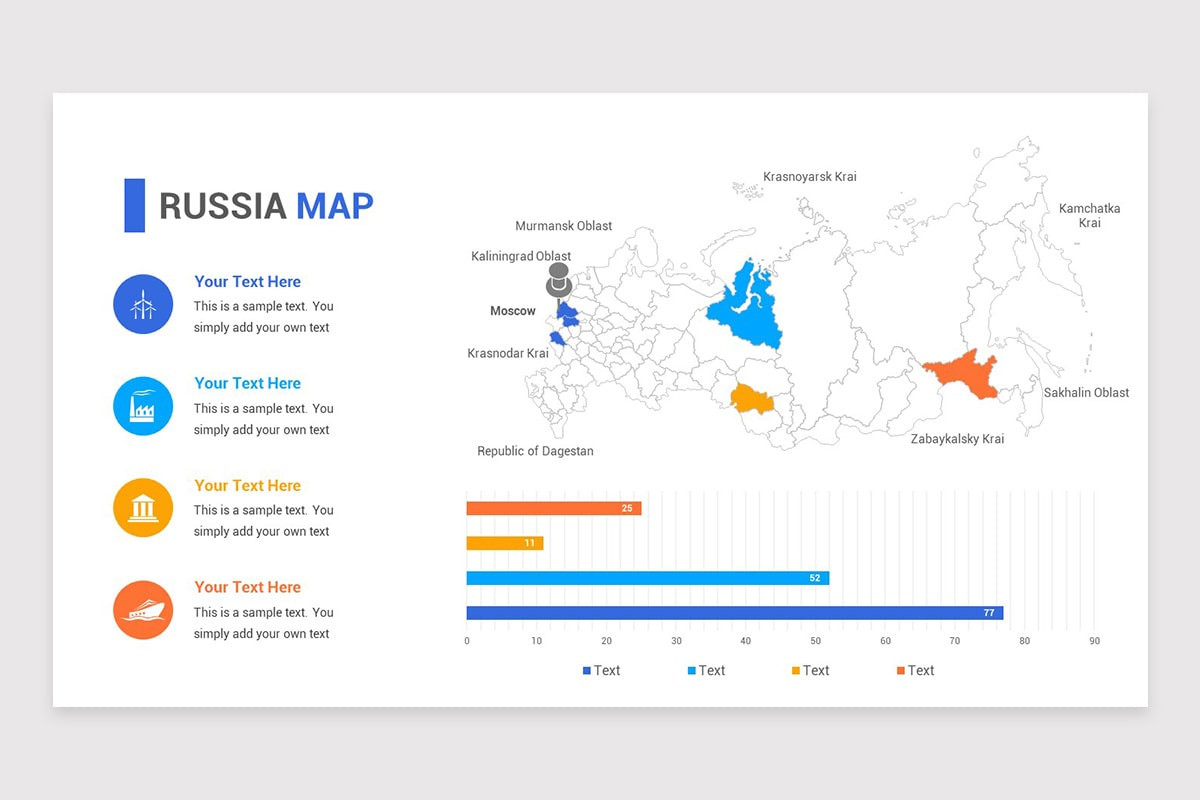1200x800 pixels.
Task: Select the blue 'Your Text Here' heading
Action: click(247, 282)
